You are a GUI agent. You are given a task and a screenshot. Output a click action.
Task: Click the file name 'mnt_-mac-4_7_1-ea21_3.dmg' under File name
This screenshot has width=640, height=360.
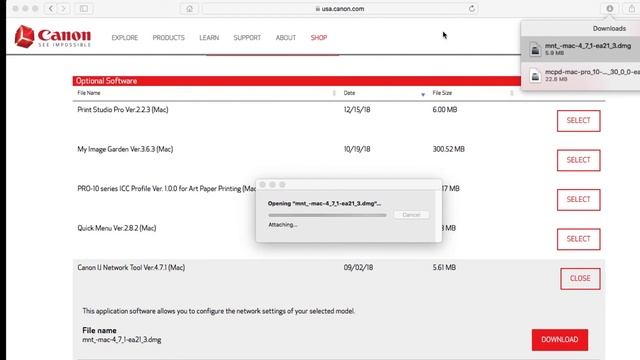pyautogui.click(x=122, y=340)
